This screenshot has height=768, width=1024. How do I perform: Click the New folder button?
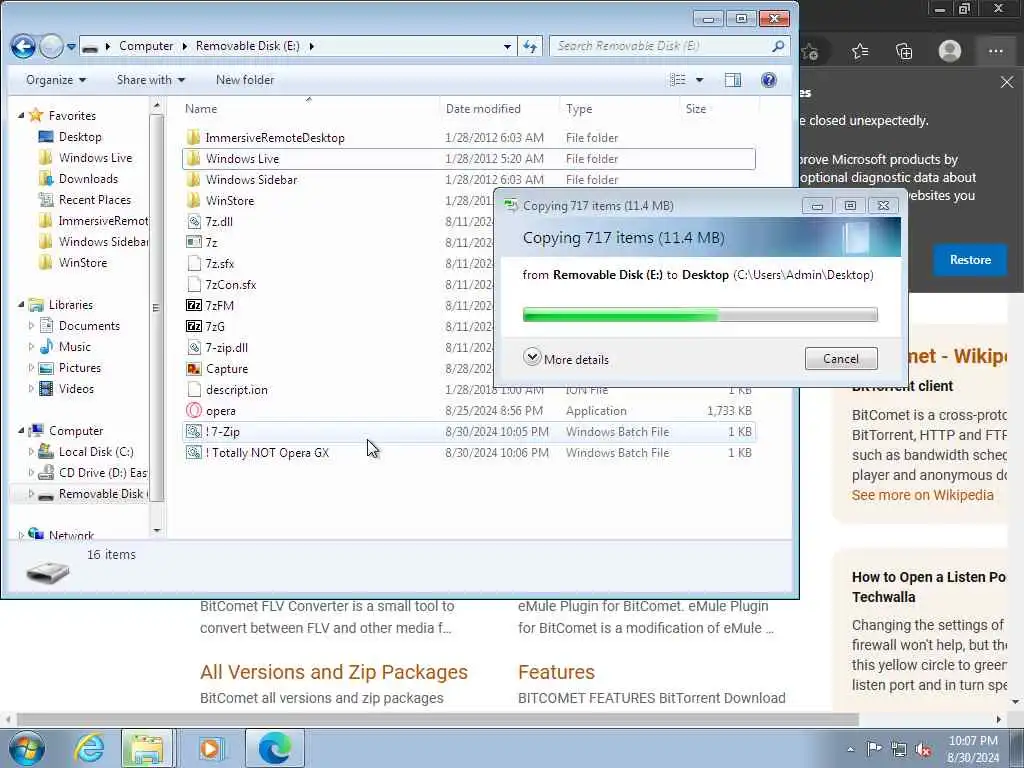pos(245,80)
